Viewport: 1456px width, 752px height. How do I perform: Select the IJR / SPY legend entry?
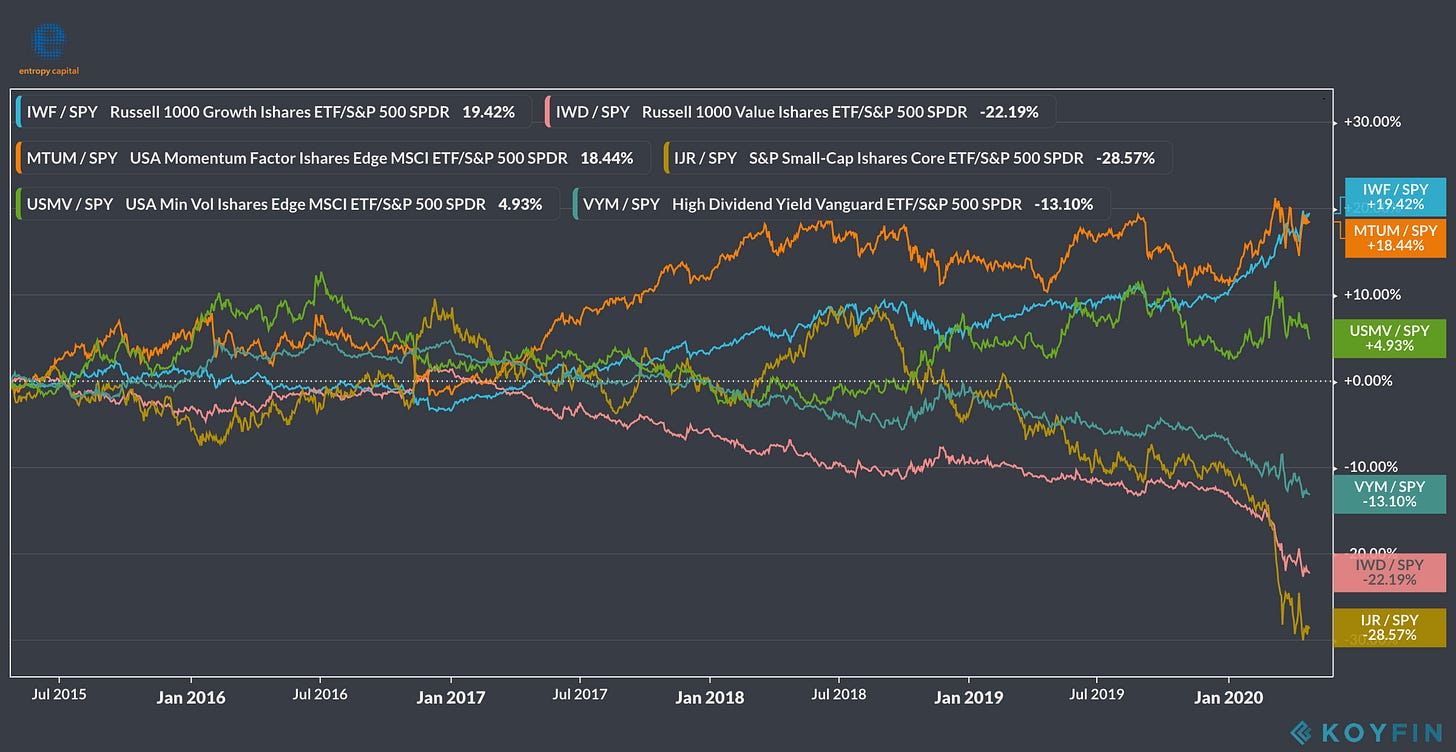916,158
